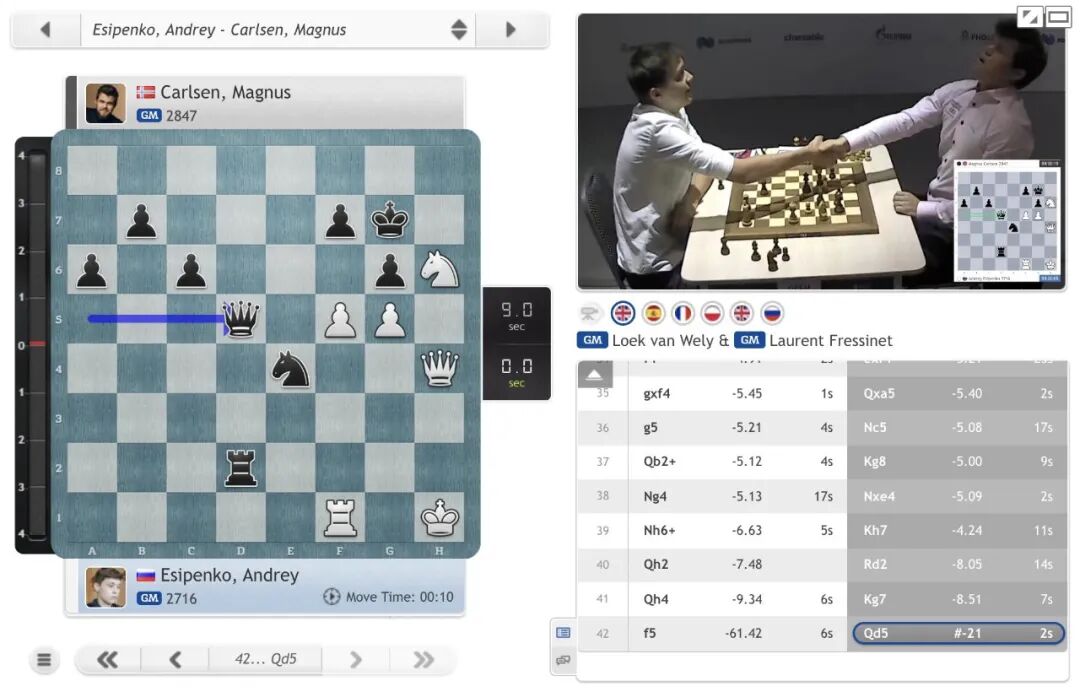Click the white queen on h4
Screen dimensions: 1080x692
(x=439, y=368)
